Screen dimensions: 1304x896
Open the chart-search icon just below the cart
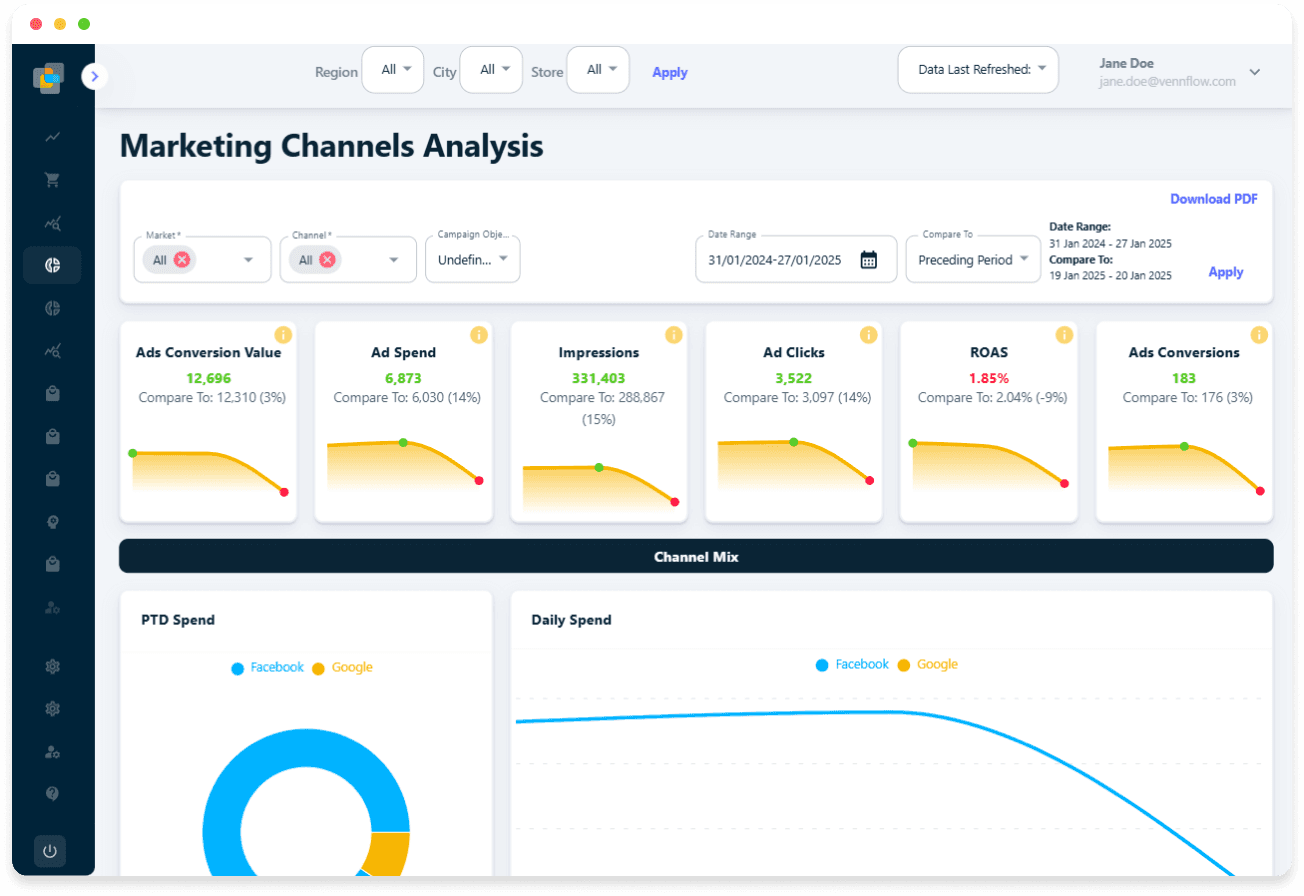[x=52, y=223]
